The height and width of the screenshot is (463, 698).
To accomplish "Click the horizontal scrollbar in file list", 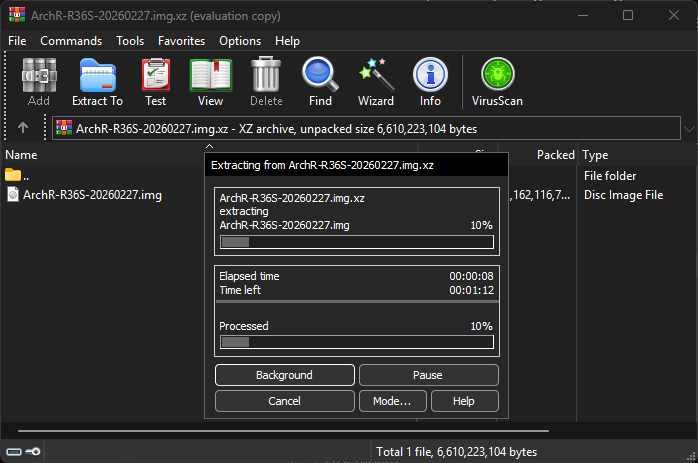I will [283, 431].
